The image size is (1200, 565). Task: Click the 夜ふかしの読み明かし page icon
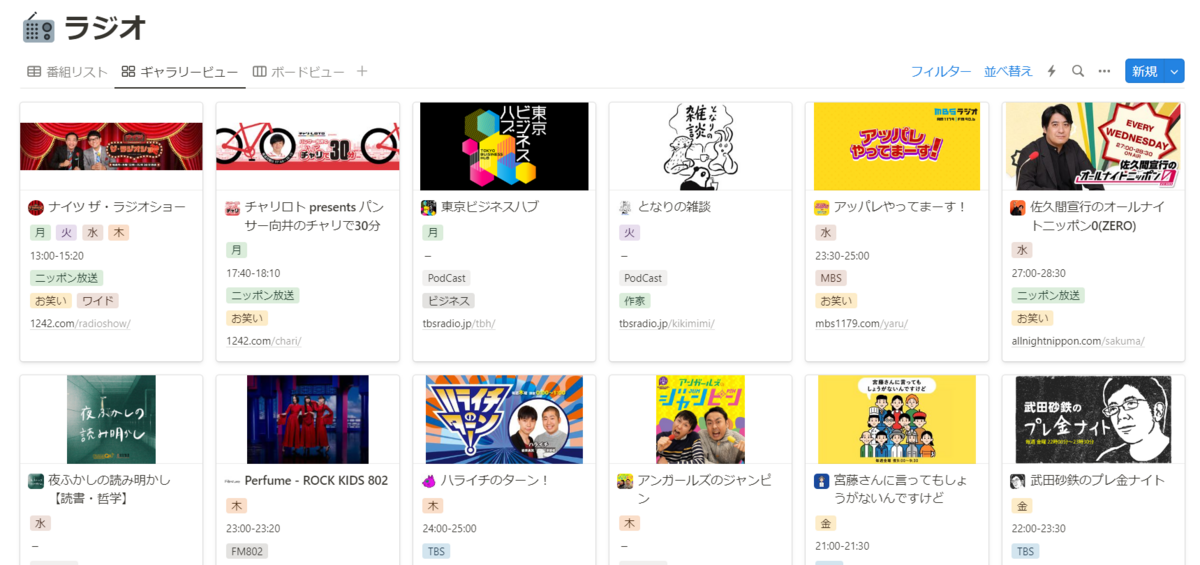(x=36, y=480)
